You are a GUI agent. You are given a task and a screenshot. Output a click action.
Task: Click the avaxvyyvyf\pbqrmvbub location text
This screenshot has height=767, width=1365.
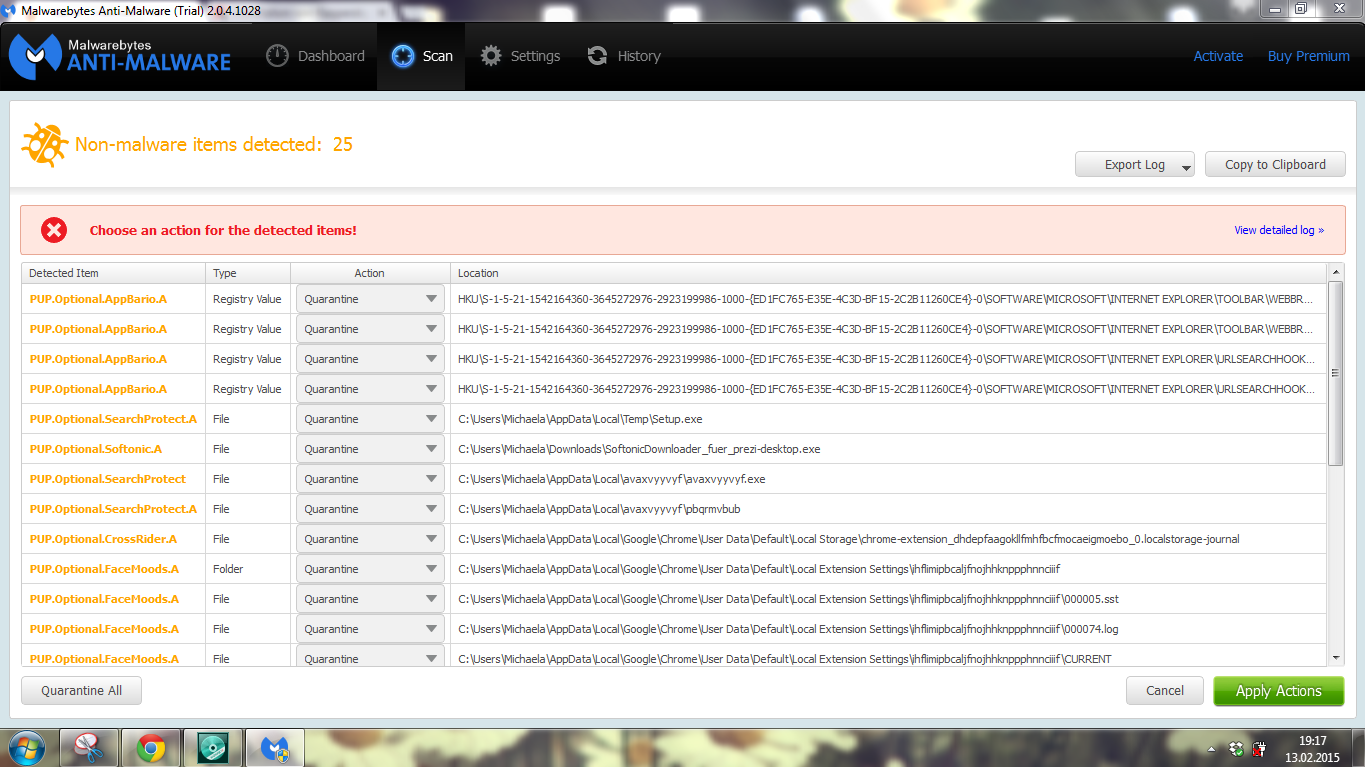click(599, 509)
